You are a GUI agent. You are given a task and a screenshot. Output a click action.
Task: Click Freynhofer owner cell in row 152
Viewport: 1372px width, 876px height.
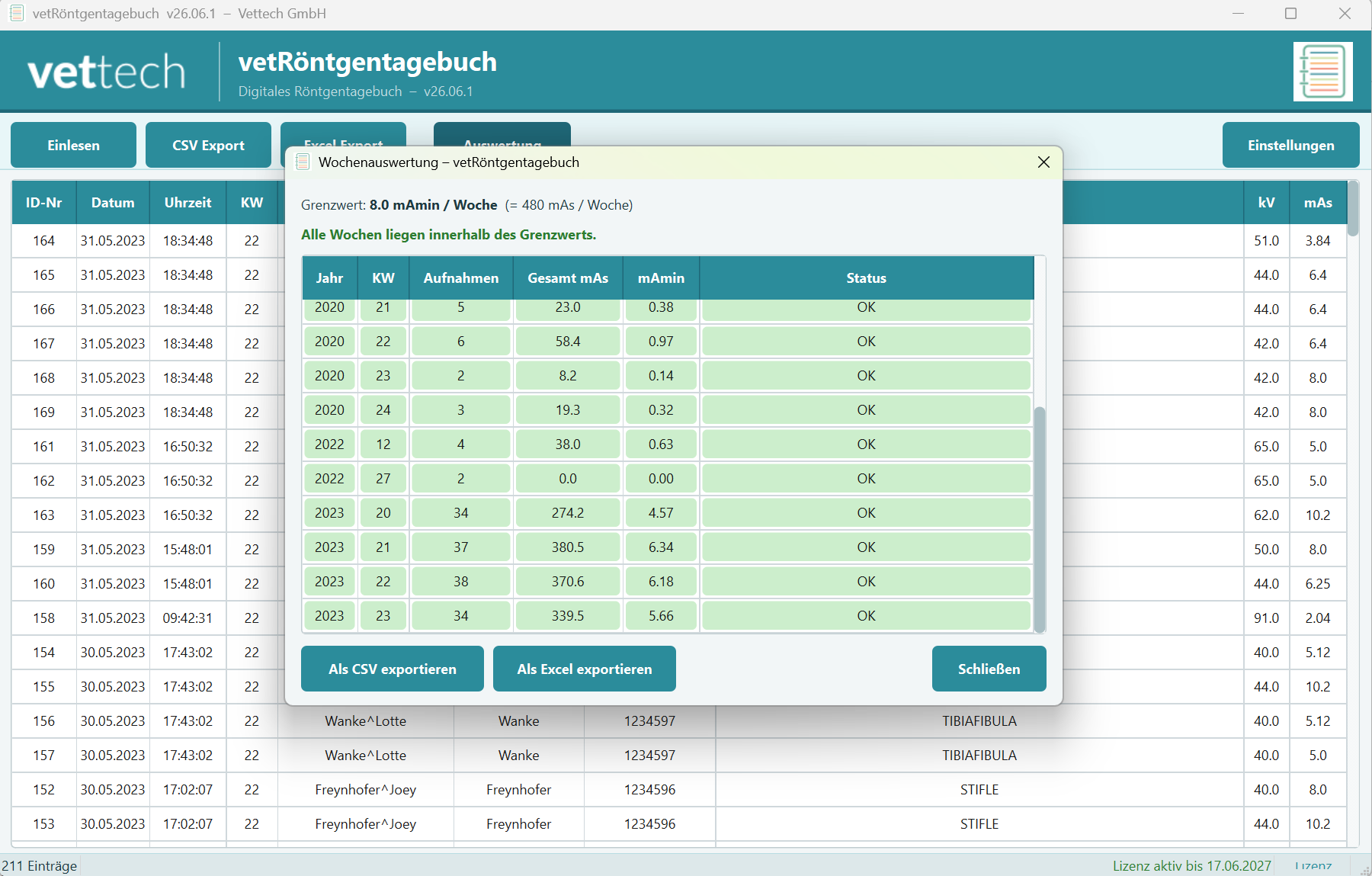click(x=519, y=790)
